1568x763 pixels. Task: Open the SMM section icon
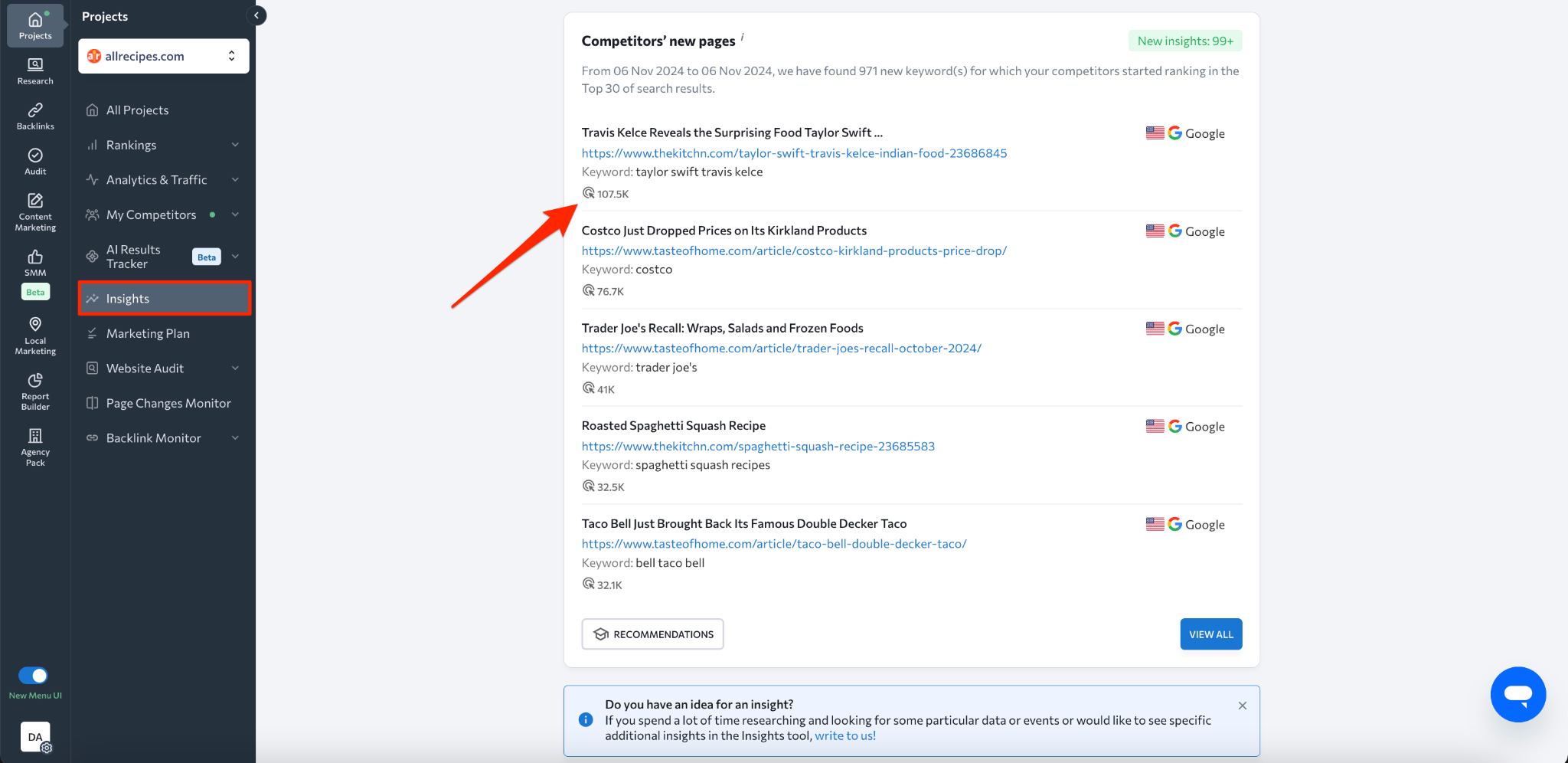click(35, 262)
